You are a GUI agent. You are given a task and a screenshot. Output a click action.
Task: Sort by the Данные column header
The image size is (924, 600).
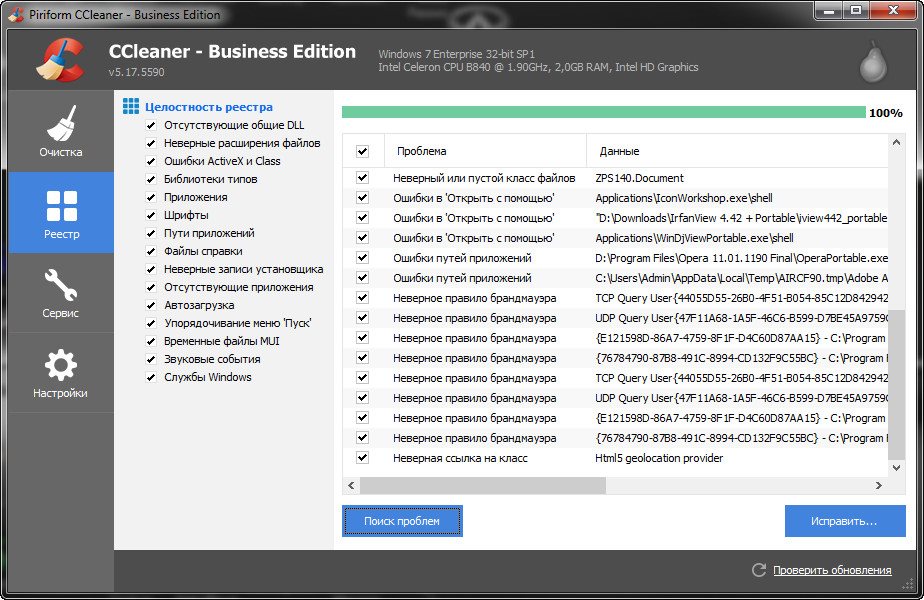(737, 151)
